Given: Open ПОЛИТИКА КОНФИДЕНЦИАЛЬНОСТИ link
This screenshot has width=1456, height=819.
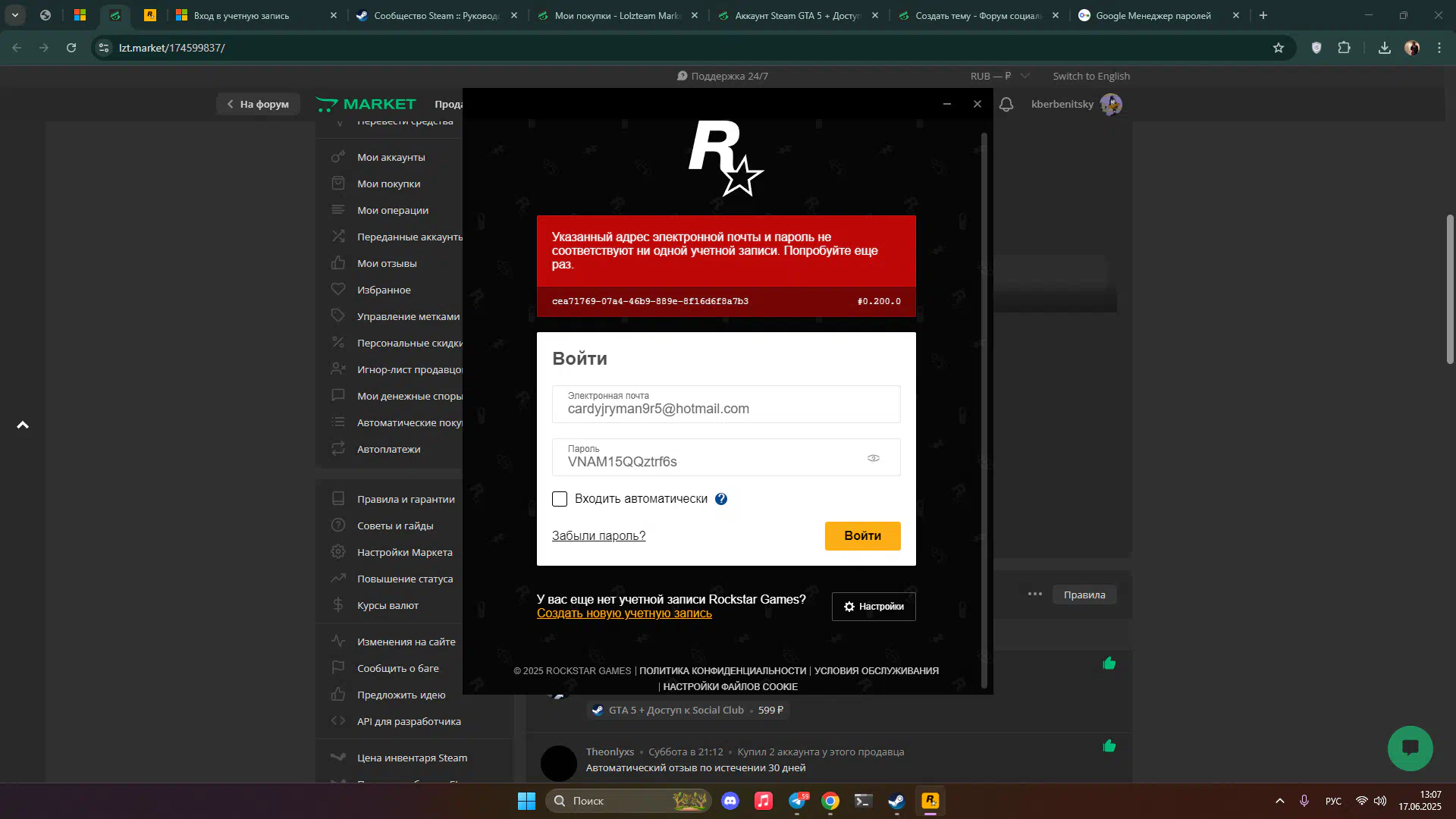Looking at the screenshot, I should [x=723, y=671].
